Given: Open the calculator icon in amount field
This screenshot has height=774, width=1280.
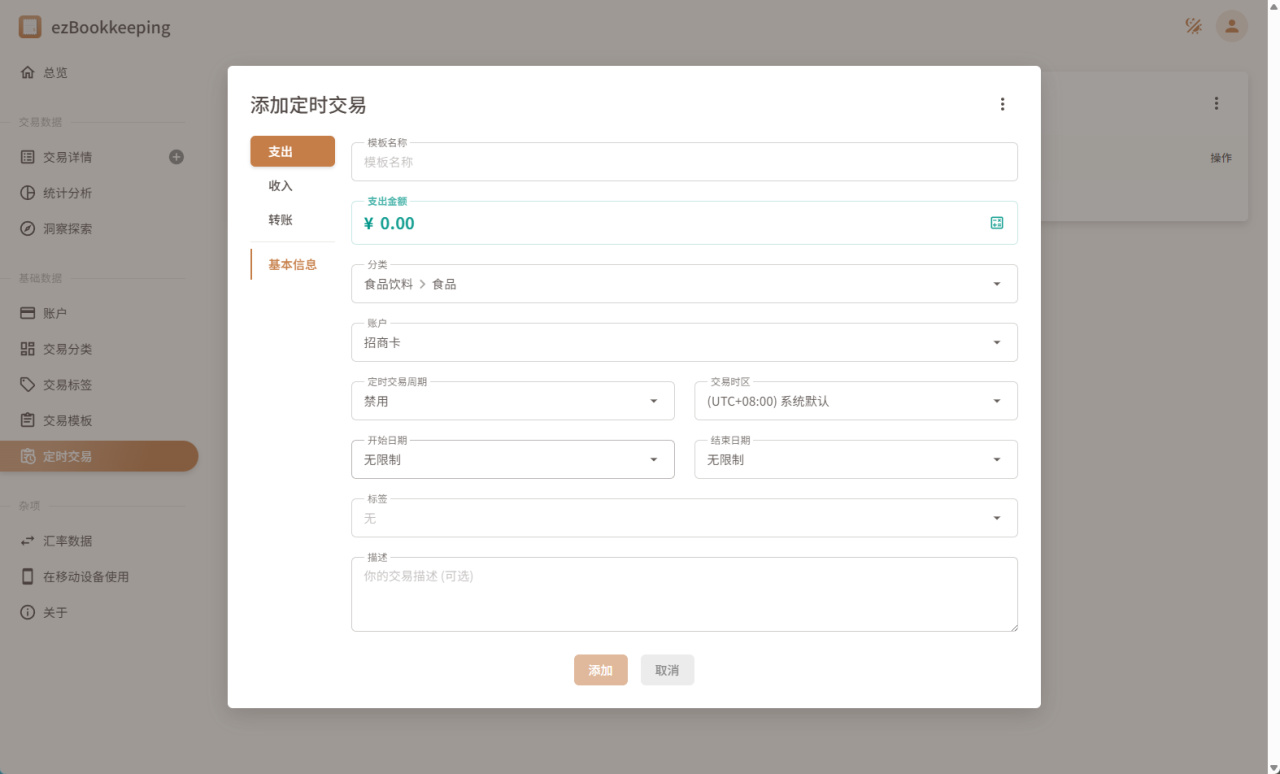Looking at the screenshot, I should coord(997,223).
